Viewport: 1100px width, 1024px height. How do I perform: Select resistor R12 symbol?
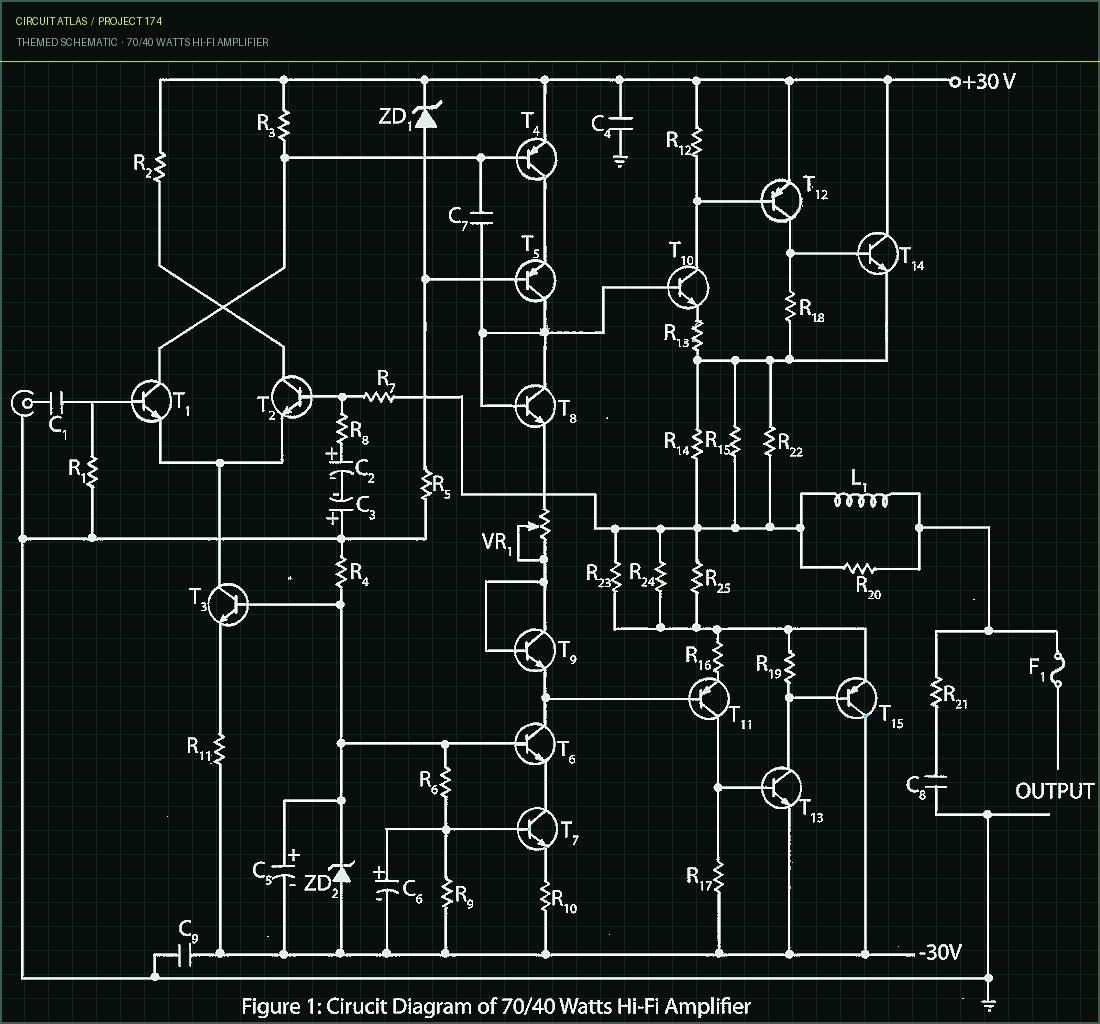697,142
